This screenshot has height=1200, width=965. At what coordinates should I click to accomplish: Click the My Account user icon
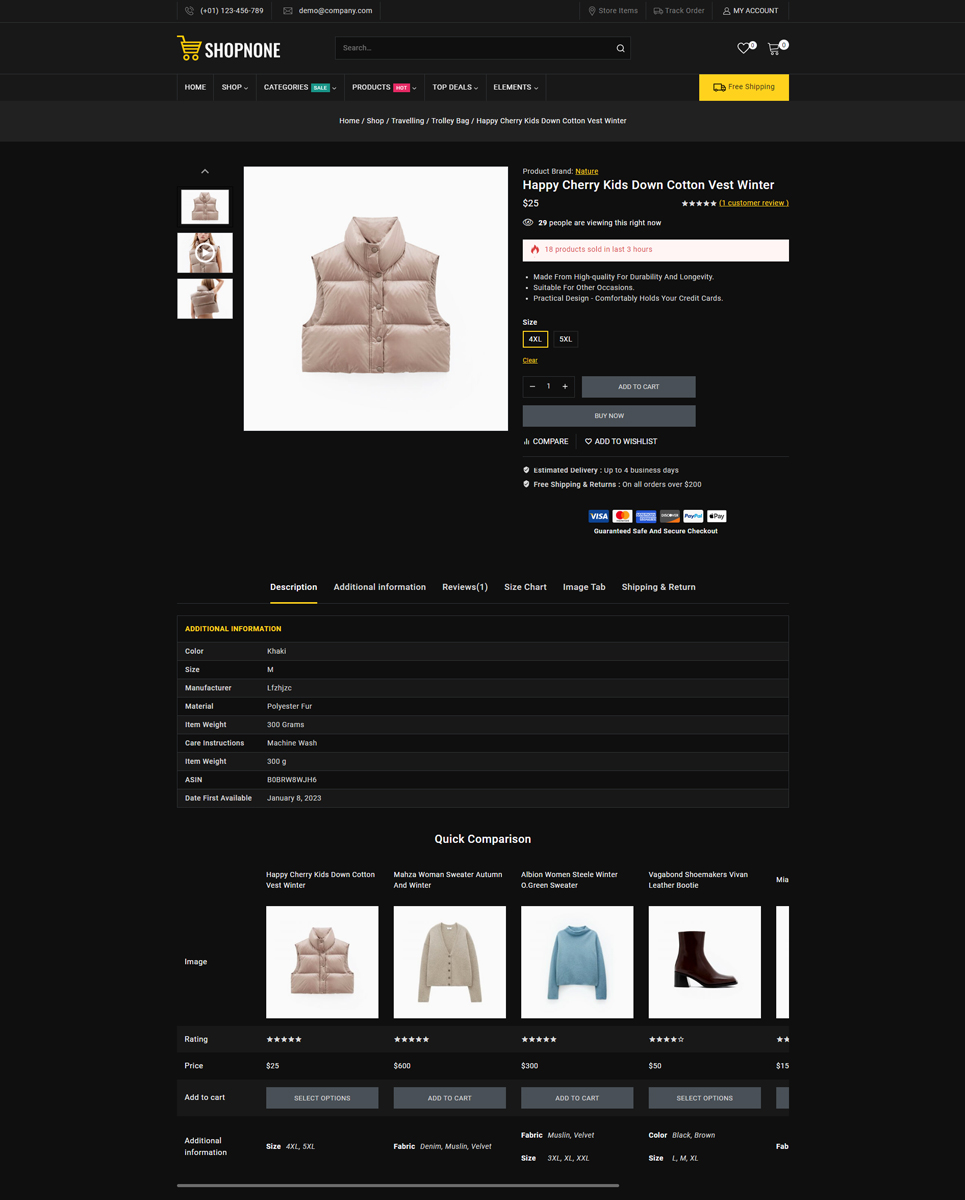tap(727, 11)
